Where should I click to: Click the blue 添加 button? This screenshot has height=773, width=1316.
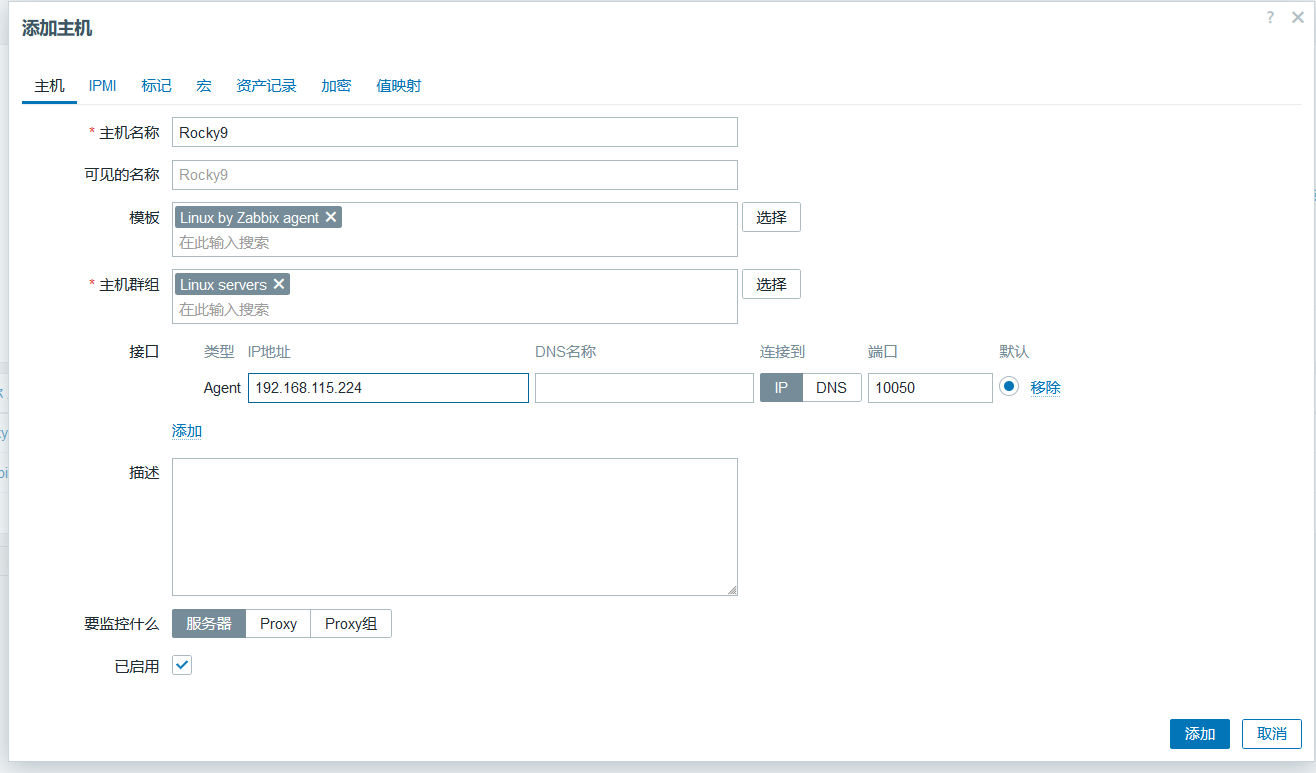[1200, 734]
